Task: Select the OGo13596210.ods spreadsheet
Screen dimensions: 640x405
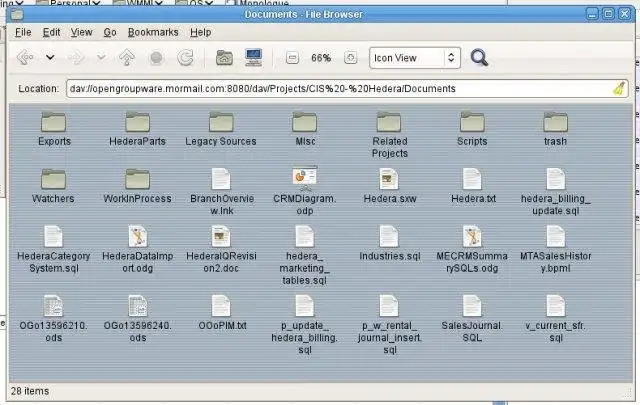Action: pos(53,319)
